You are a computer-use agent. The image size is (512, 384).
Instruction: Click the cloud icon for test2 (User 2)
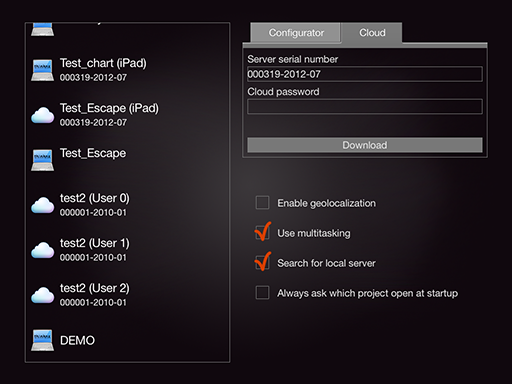click(x=42, y=295)
